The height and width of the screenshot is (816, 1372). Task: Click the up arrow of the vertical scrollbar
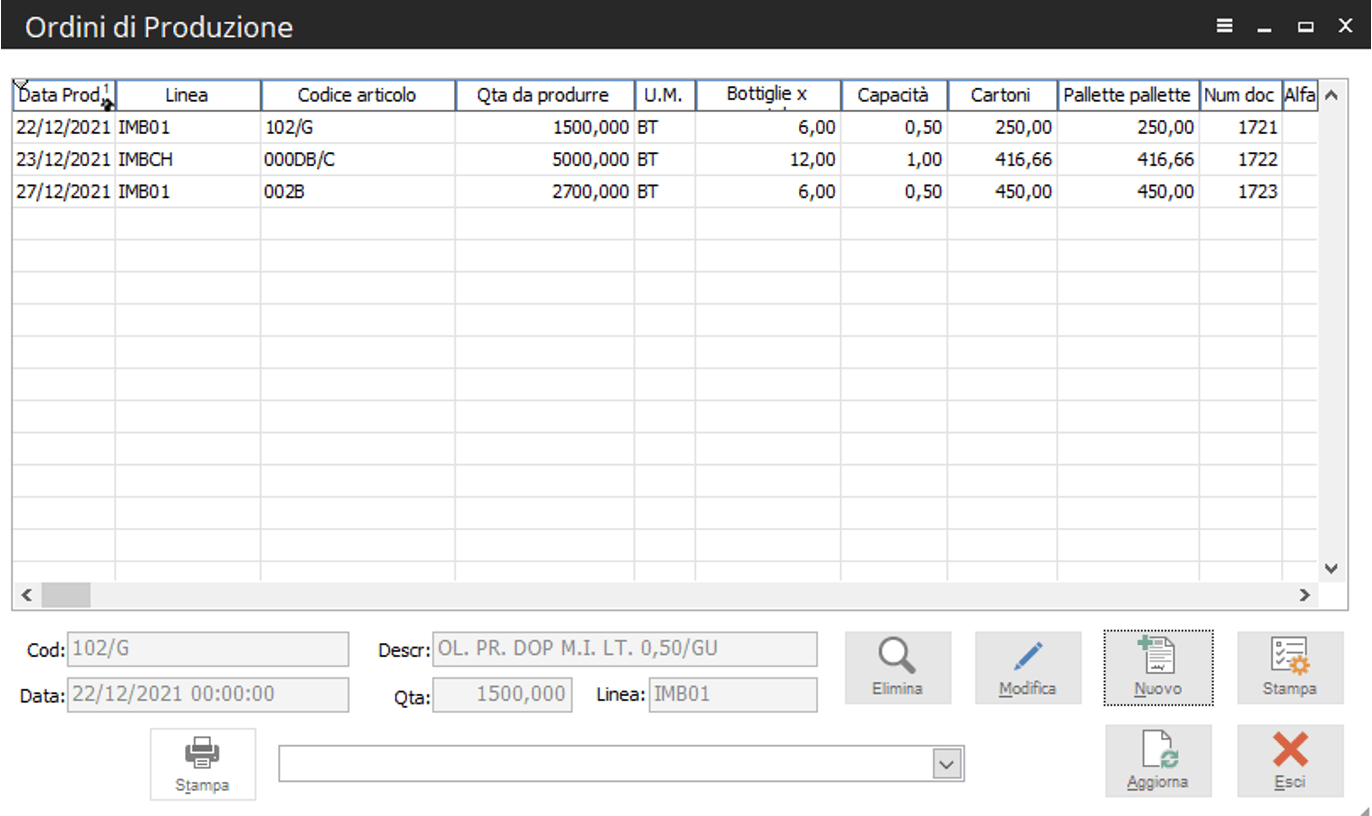pyautogui.click(x=1331, y=96)
